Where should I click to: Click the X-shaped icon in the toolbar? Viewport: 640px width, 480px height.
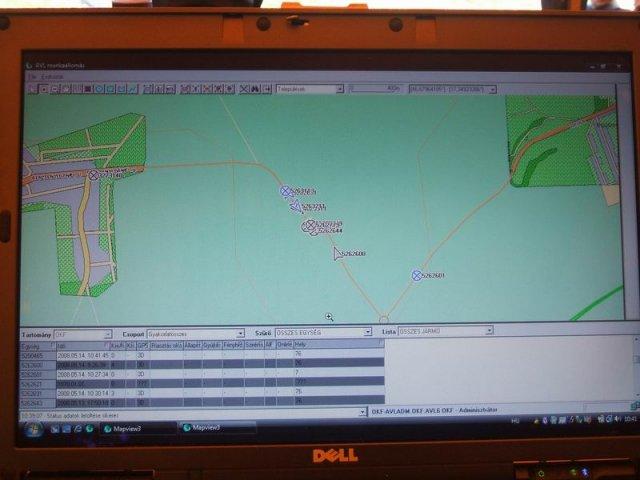pyautogui.click(x=244, y=89)
